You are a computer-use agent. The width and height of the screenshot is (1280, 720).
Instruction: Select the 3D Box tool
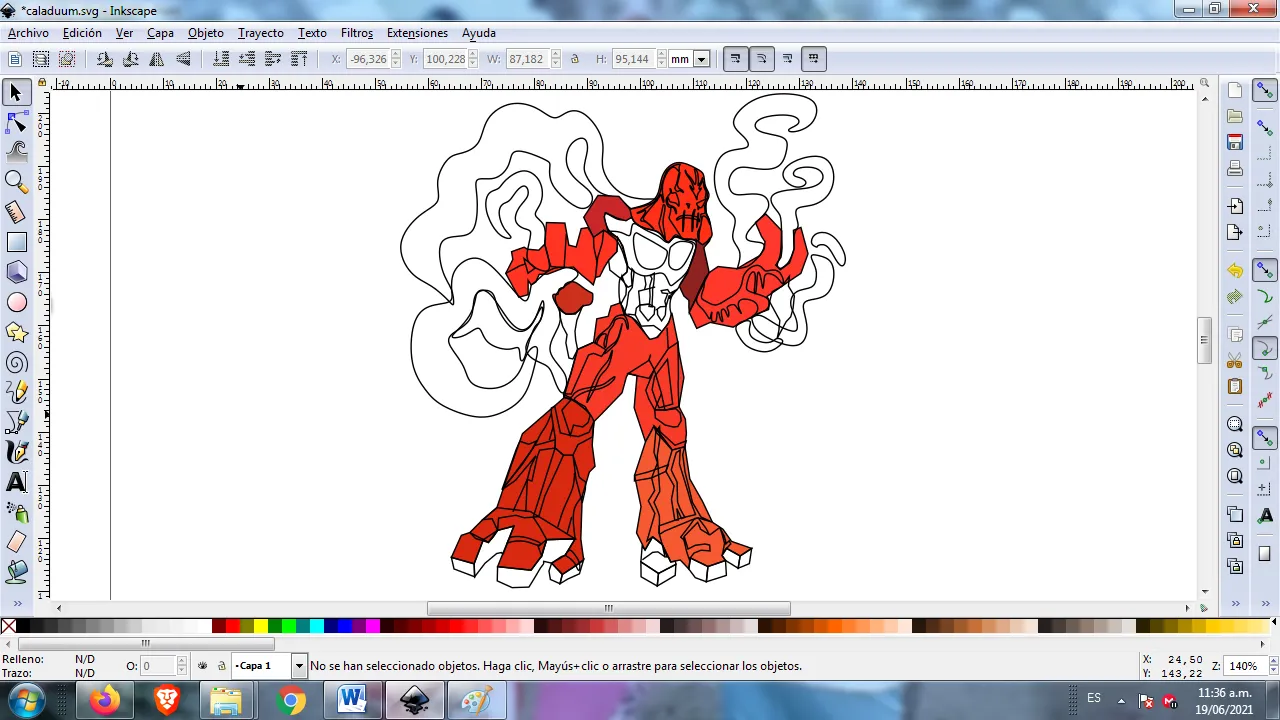point(16,272)
